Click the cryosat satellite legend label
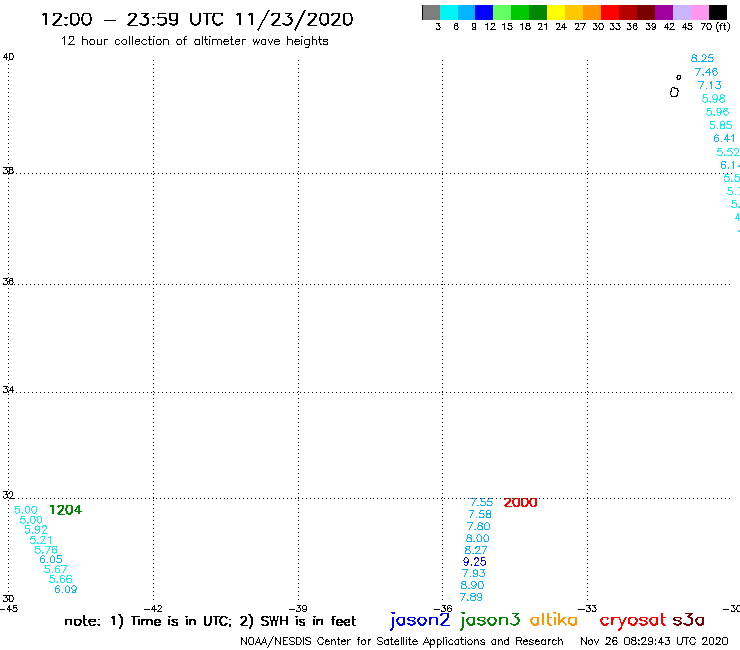The width and height of the screenshot is (740, 650). coord(632,620)
